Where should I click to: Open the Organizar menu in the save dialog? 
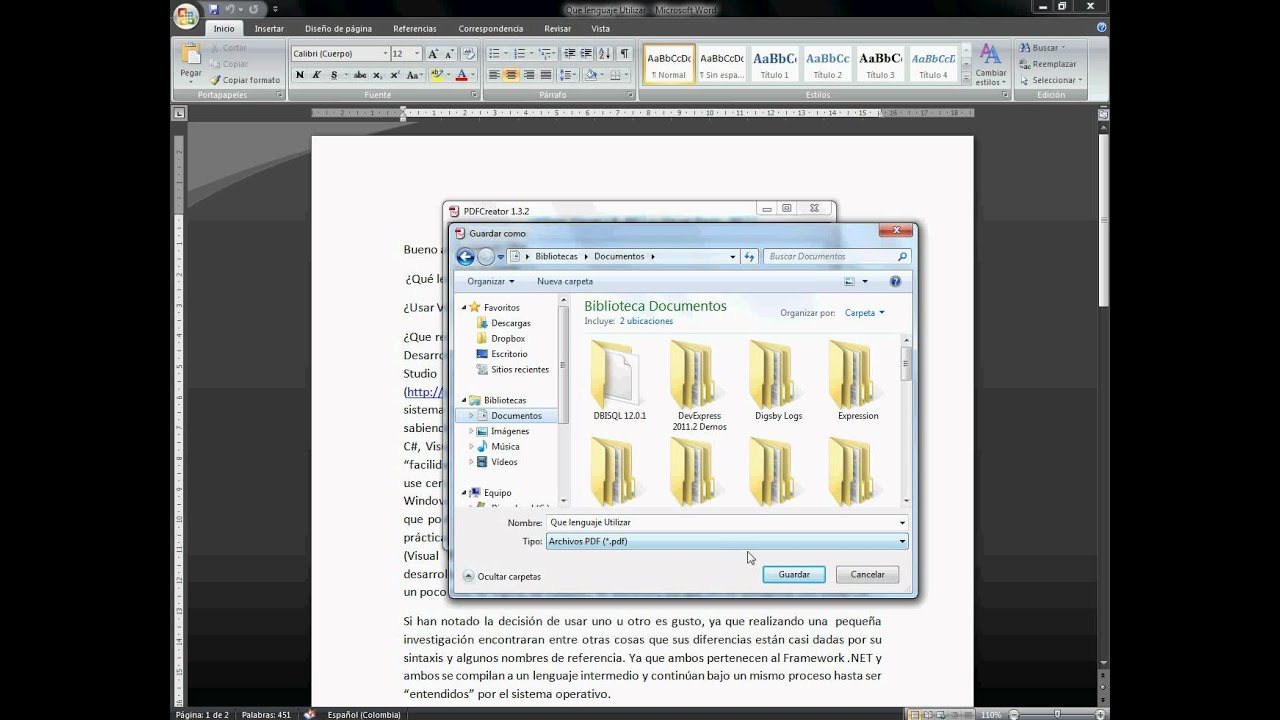pyautogui.click(x=490, y=282)
